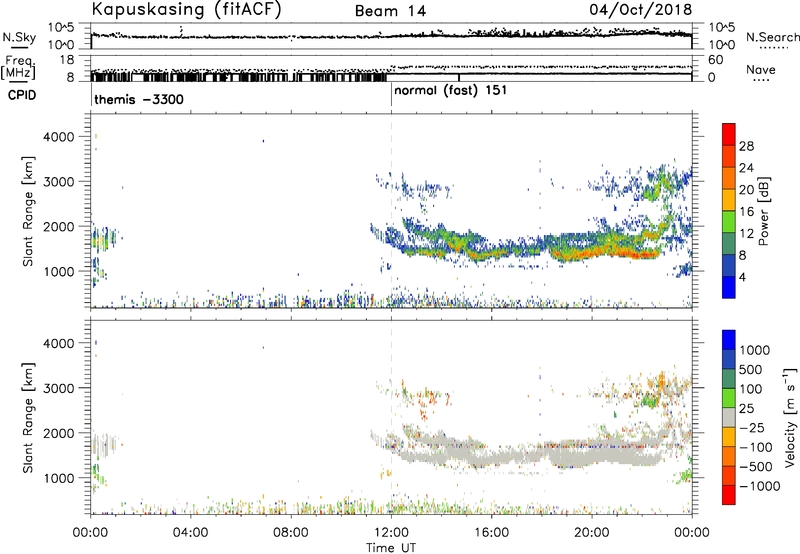Click the "normal (fast) 151" CPID entry
Image resolution: width=800 pixels, height=554 pixels.
(x=451, y=91)
